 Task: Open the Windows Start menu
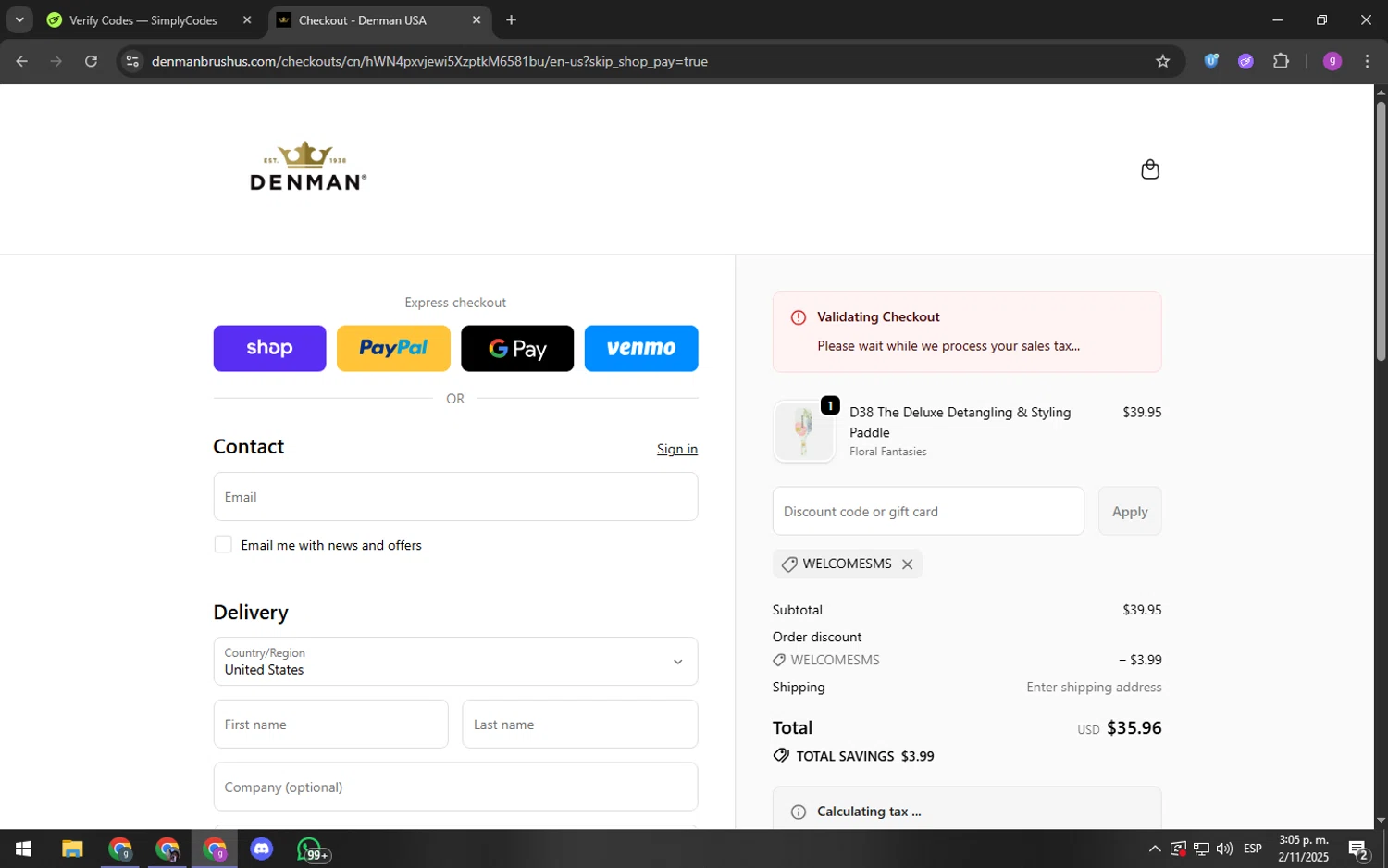click(24, 849)
